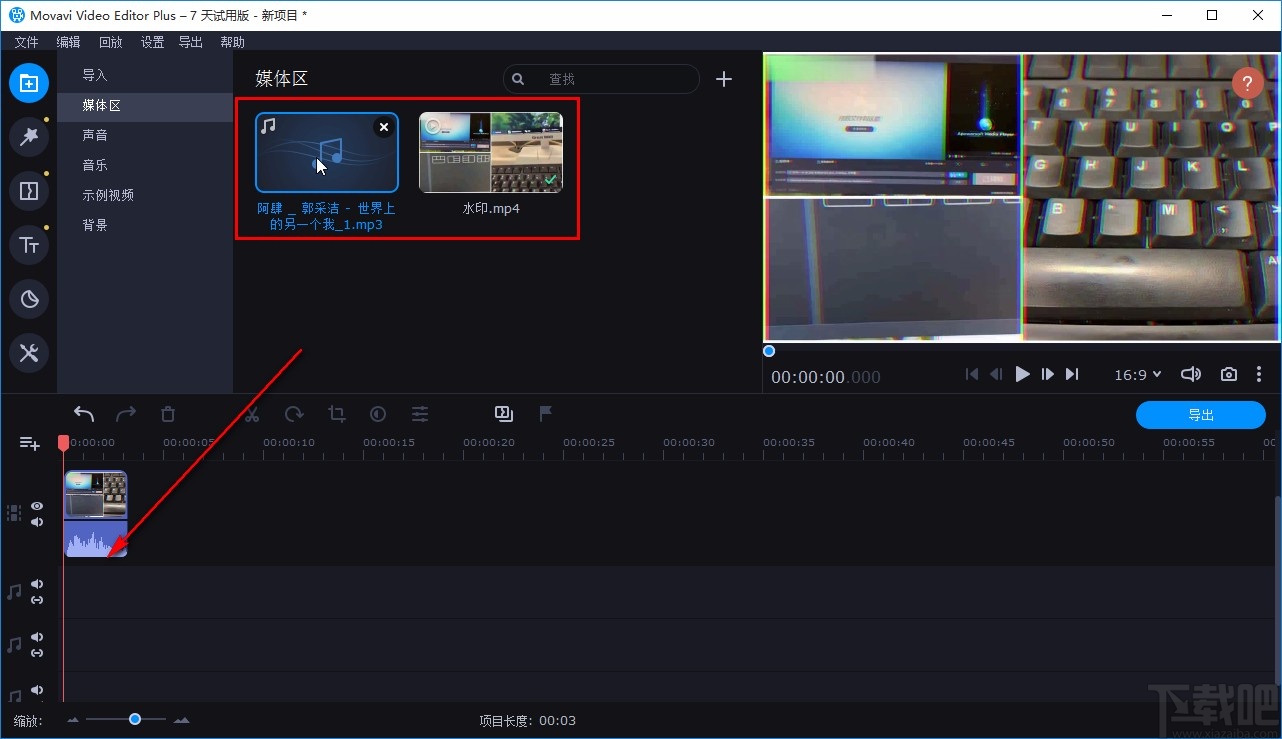Screen dimensions: 1282x739
Task: Zoom out timeline with small mountain icon
Action: click(x=73, y=720)
